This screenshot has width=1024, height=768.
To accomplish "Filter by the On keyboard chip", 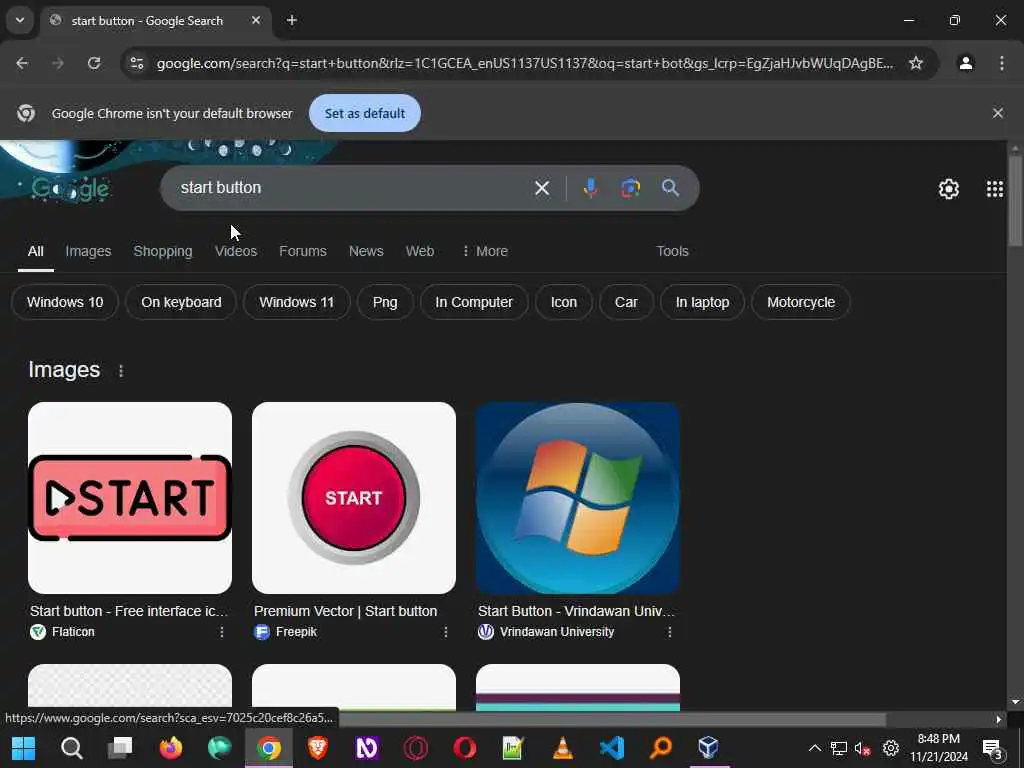I will tap(181, 302).
